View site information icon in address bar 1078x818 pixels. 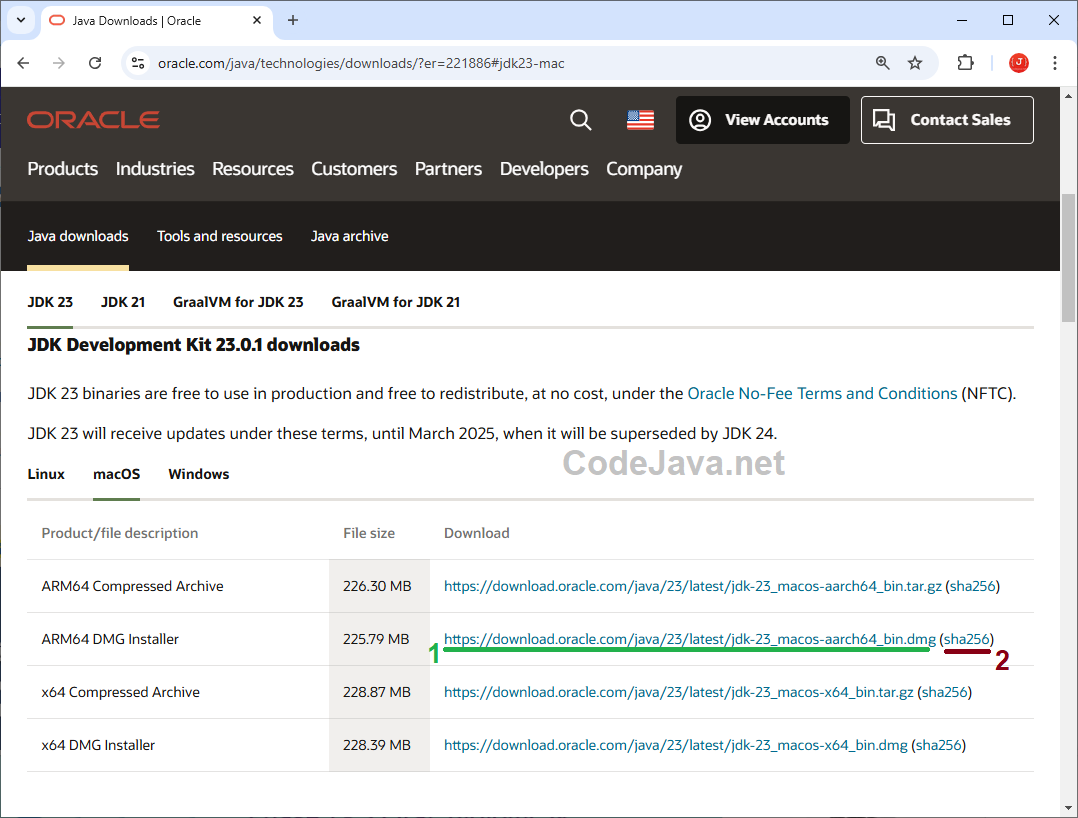(138, 63)
